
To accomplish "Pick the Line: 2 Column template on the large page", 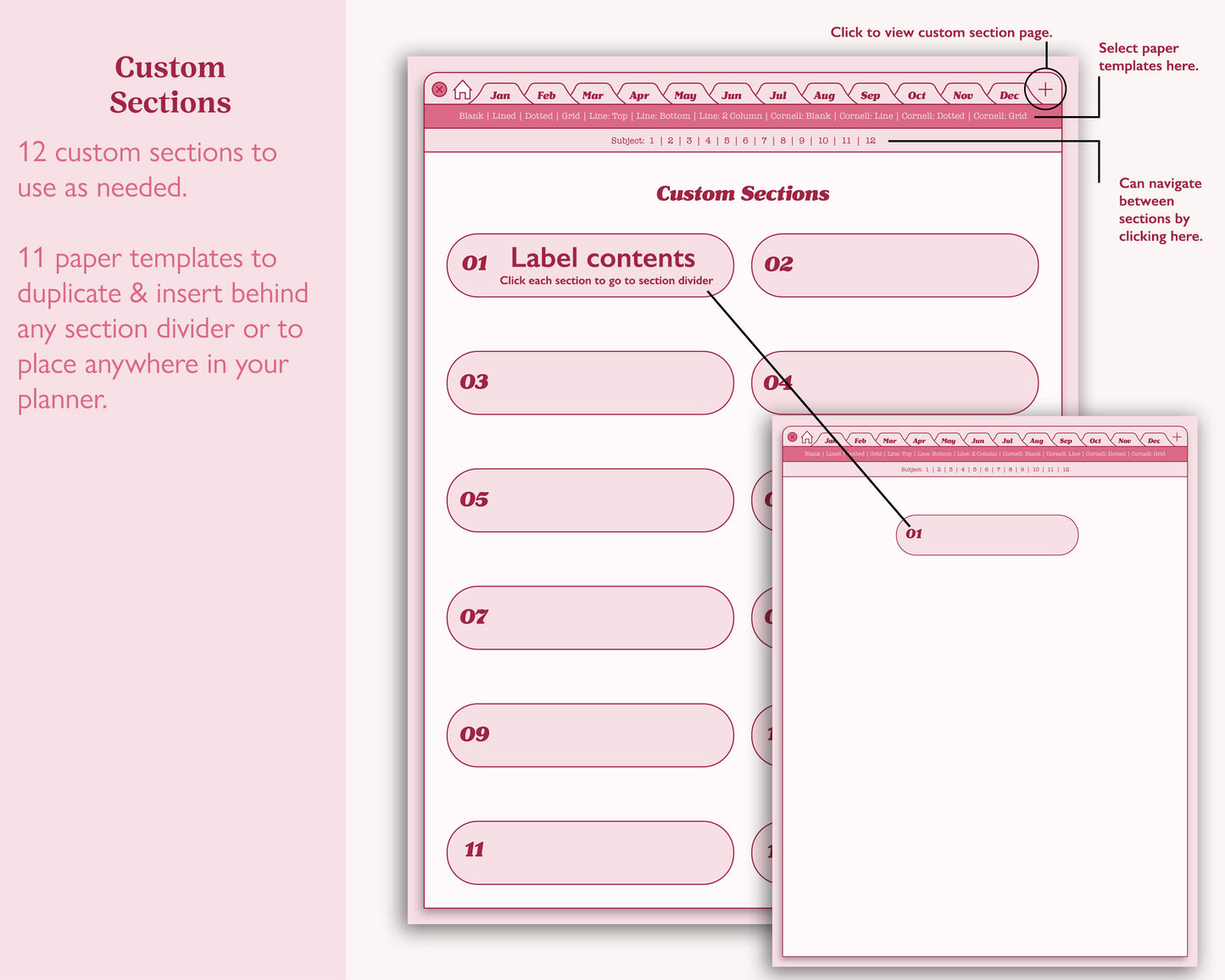I will coord(730,116).
